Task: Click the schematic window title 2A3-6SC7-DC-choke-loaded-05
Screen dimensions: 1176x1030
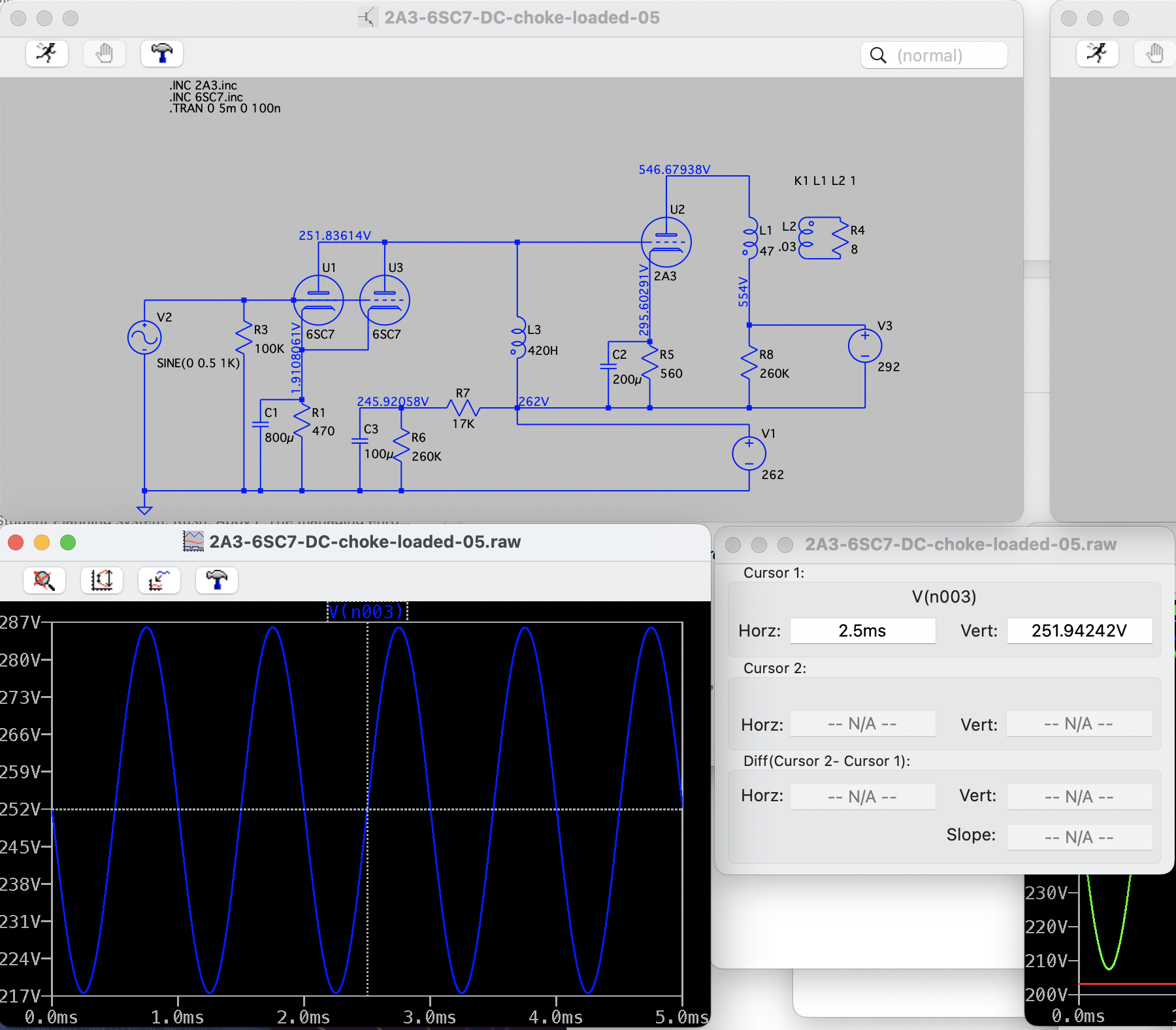Action: tap(521, 18)
